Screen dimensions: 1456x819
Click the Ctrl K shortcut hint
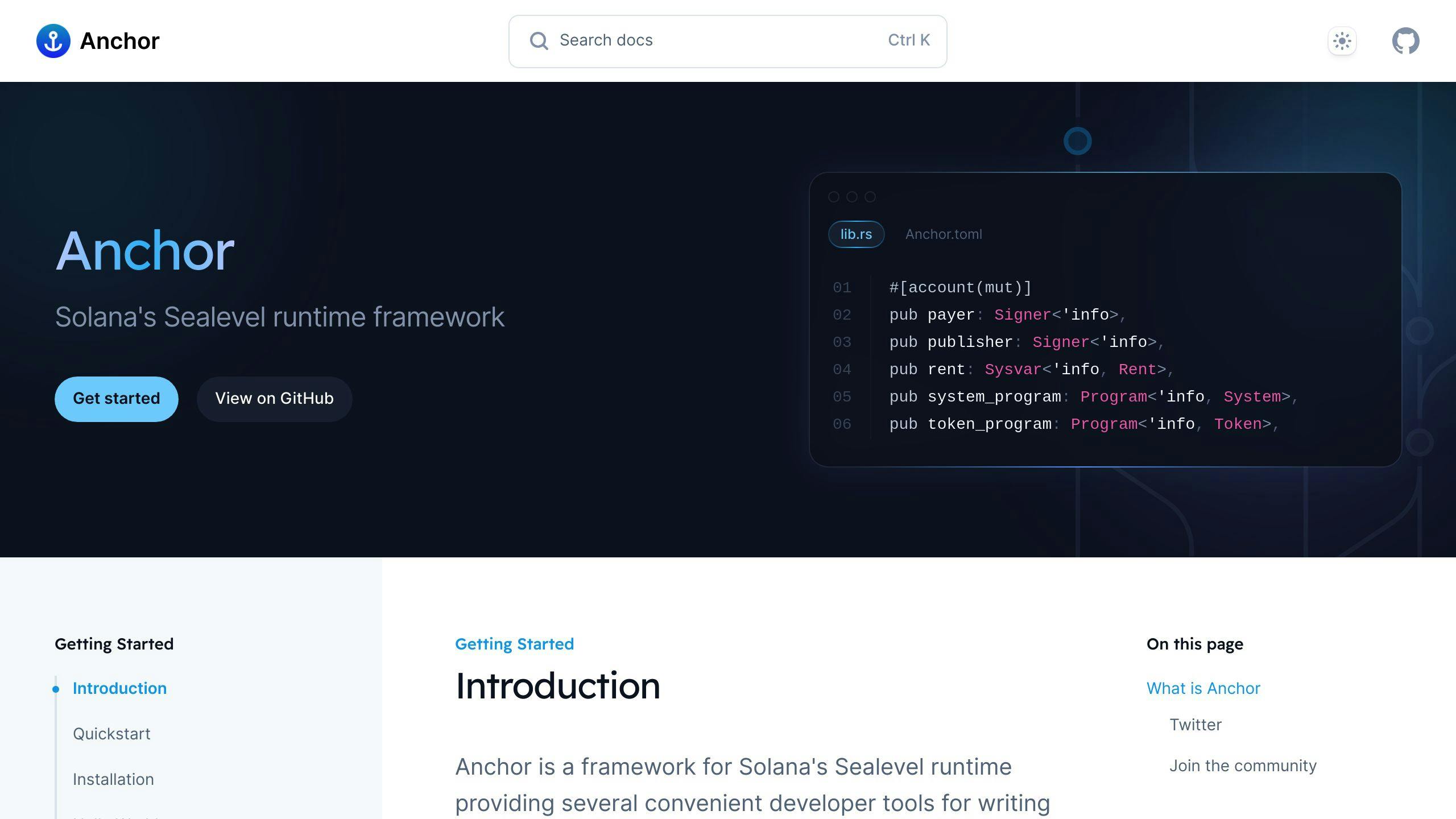909,40
